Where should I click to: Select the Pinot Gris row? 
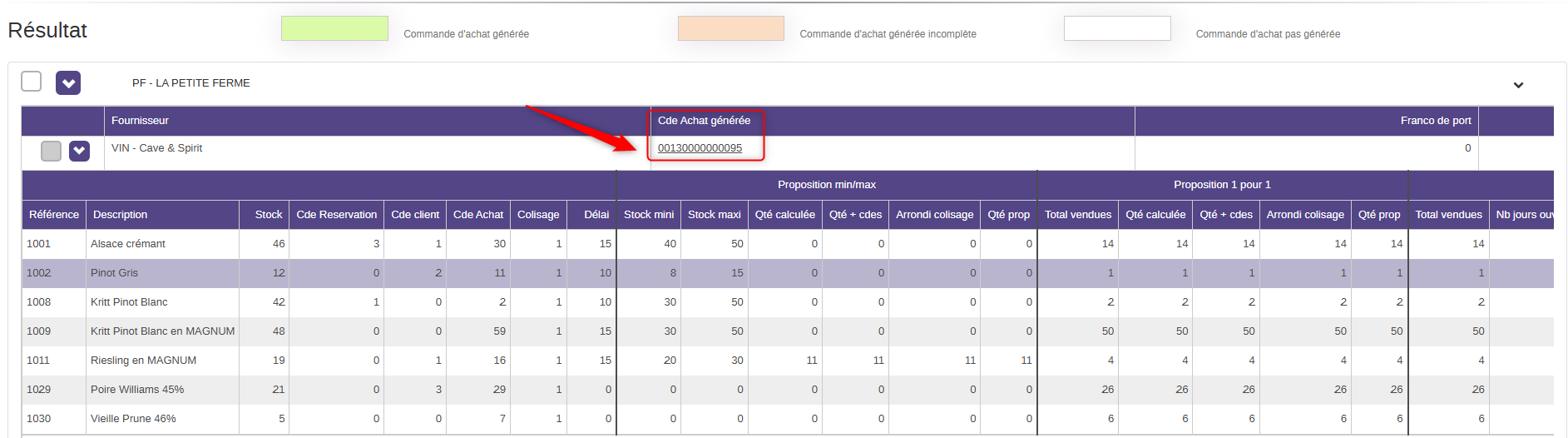coord(115,273)
